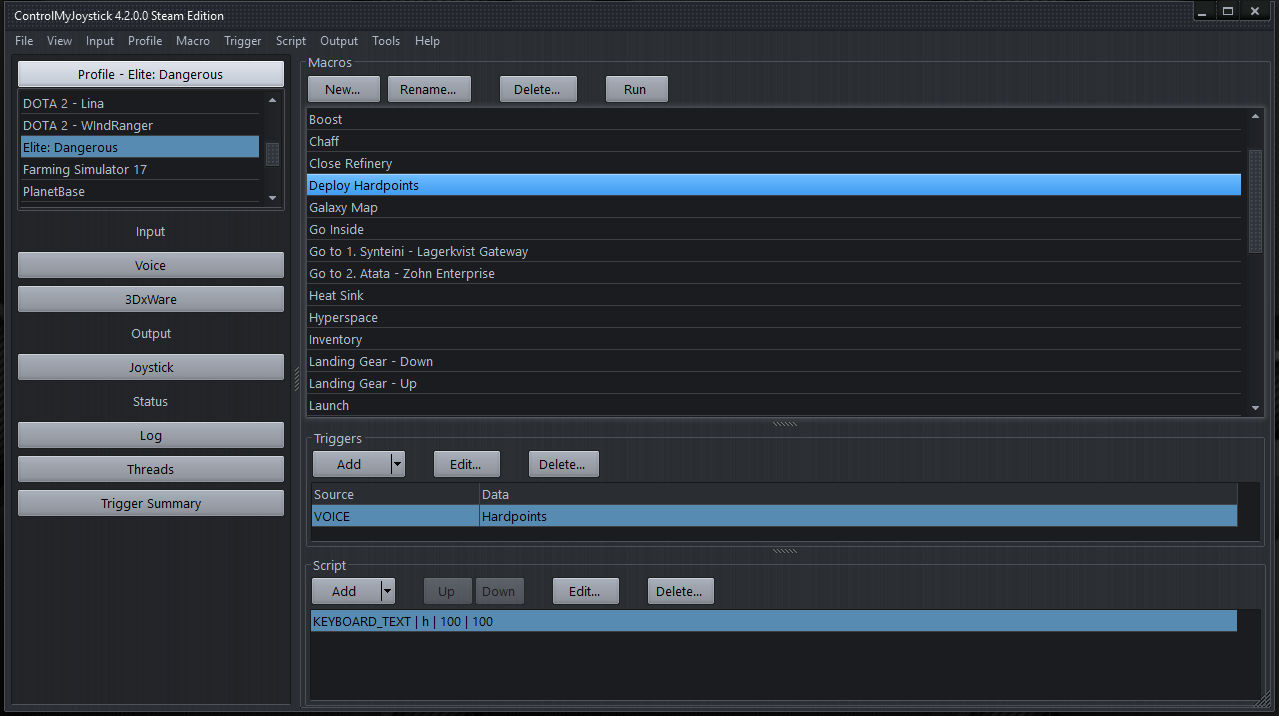This screenshot has height=716, width=1279.
Task: Click the macros list vertical scrollbar thumb
Action: tap(1256, 200)
